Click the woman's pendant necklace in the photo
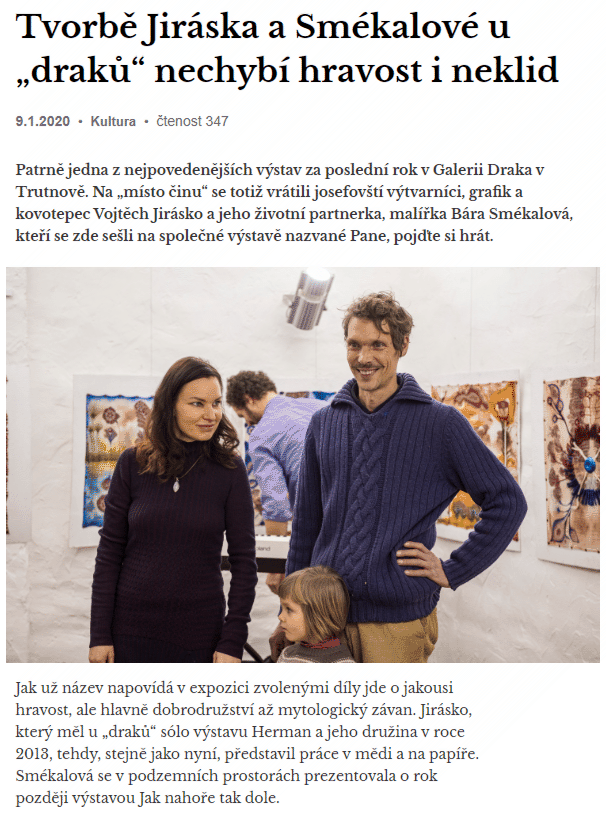Image resolution: width=606 pixels, height=813 pixels. pyautogui.click(x=176, y=486)
